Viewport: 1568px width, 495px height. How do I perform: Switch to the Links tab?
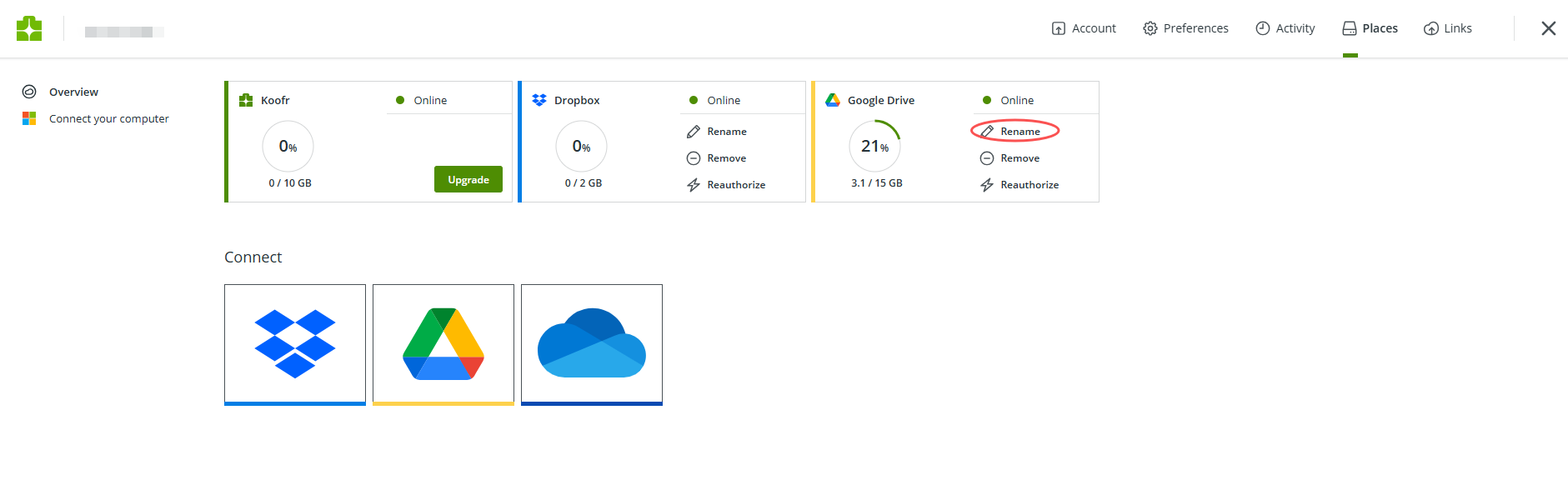point(1448,28)
